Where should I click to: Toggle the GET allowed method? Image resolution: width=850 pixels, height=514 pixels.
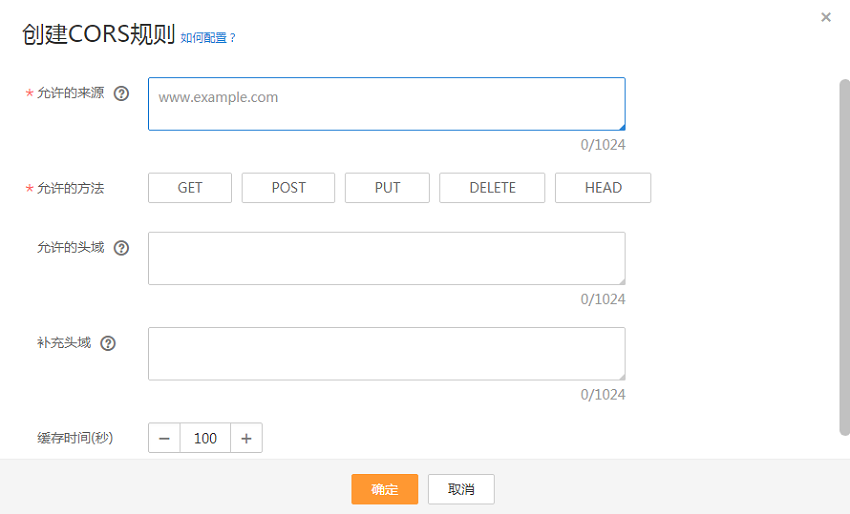coord(190,188)
